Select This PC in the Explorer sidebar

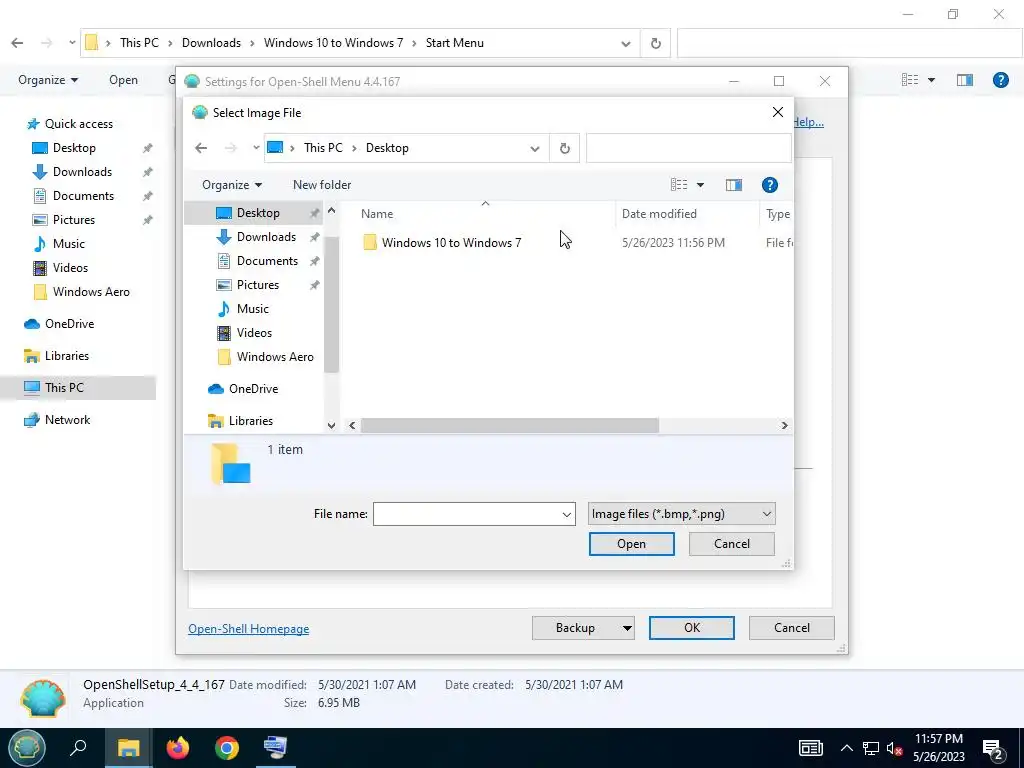pyautogui.click(x=64, y=388)
